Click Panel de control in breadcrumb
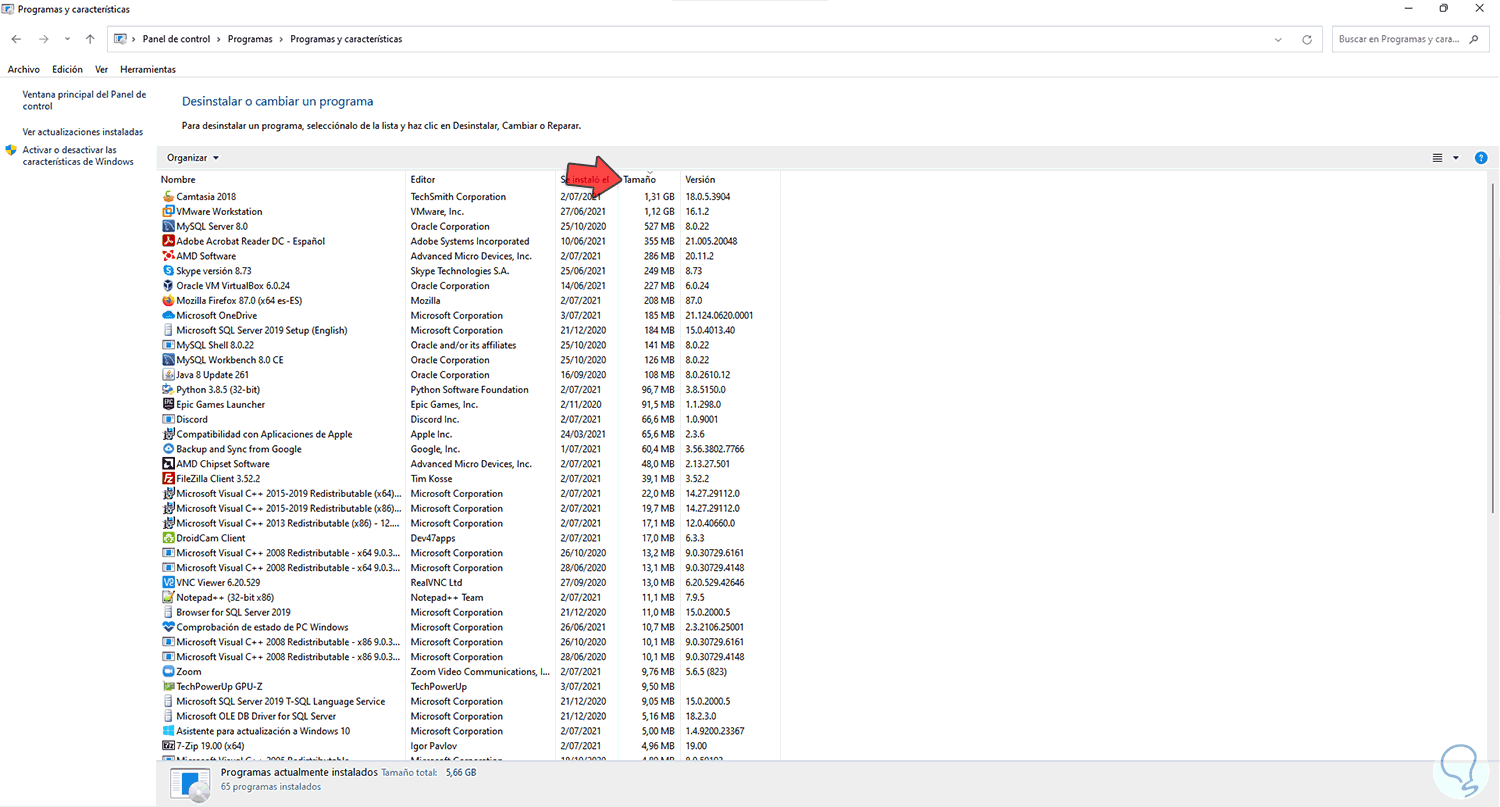This screenshot has width=1500, height=807. (176, 40)
